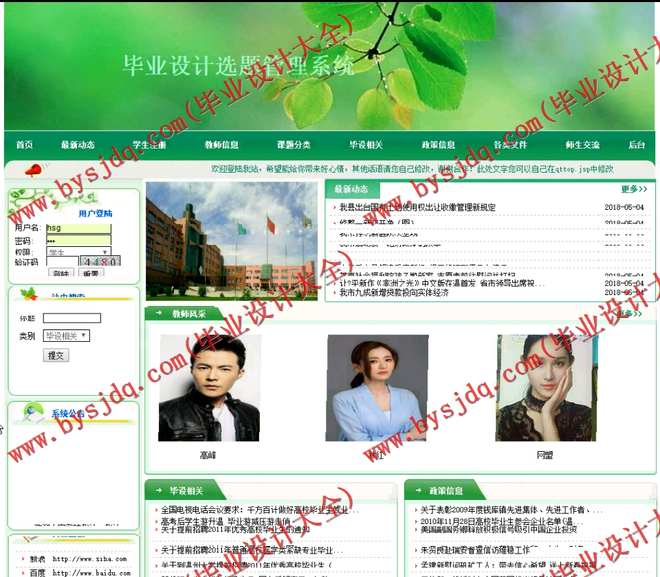The width and height of the screenshot is (660, 577).
Task: Refresh the captcha code image
Action: coord(100,261)
